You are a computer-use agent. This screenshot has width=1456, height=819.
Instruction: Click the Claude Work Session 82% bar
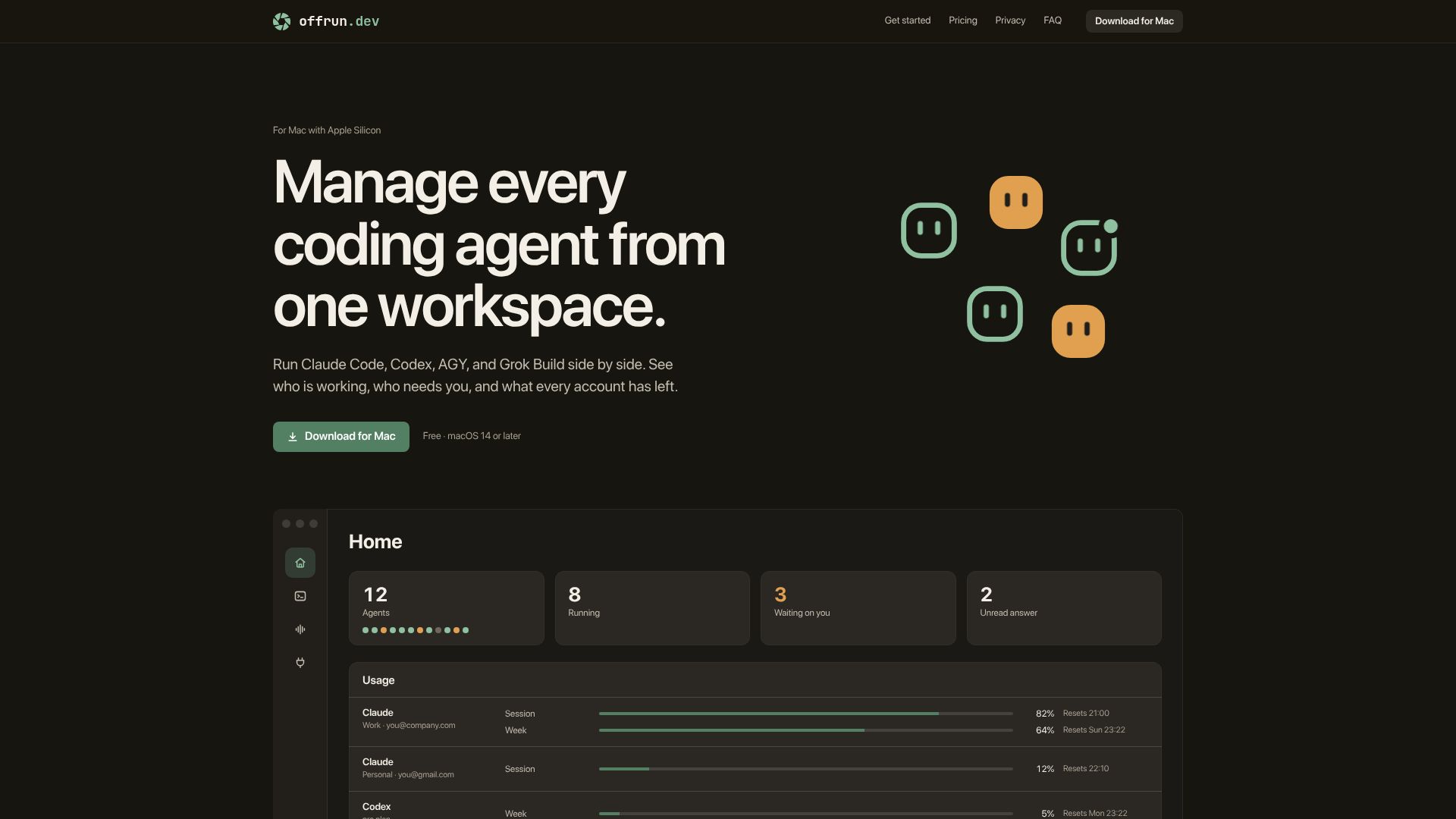pos(806,714)
